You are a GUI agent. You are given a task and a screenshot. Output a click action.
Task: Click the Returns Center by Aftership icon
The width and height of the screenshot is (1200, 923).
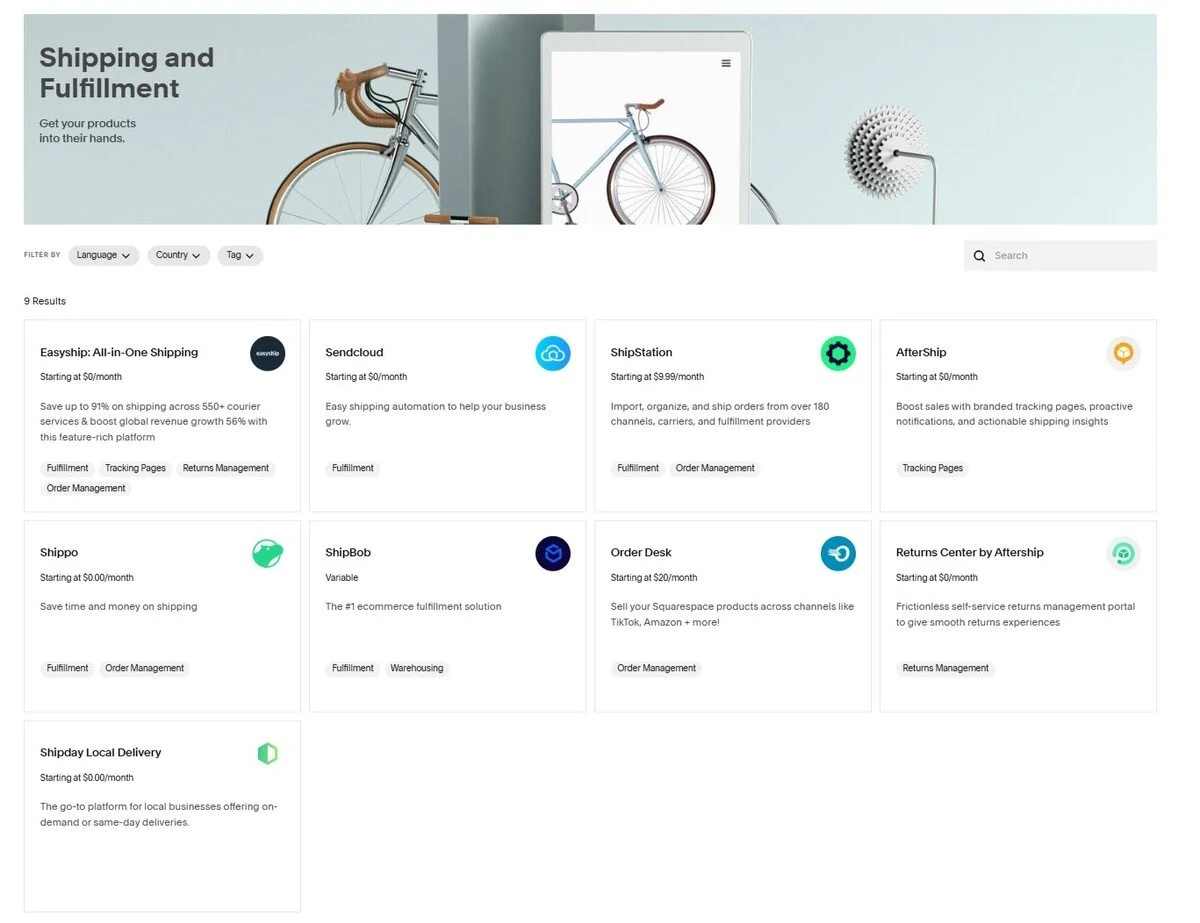(x=1123, y=553)
